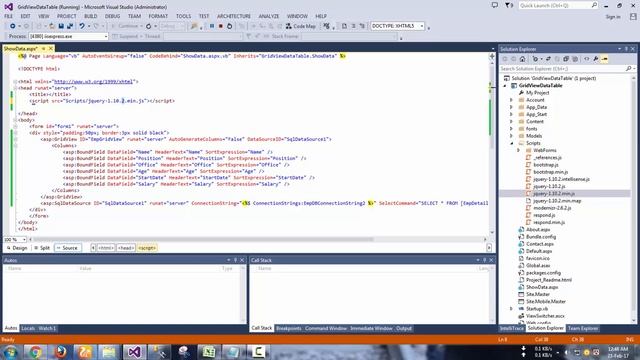
Task: Click the Undo toolbar icon
Action: click(82, 26)
